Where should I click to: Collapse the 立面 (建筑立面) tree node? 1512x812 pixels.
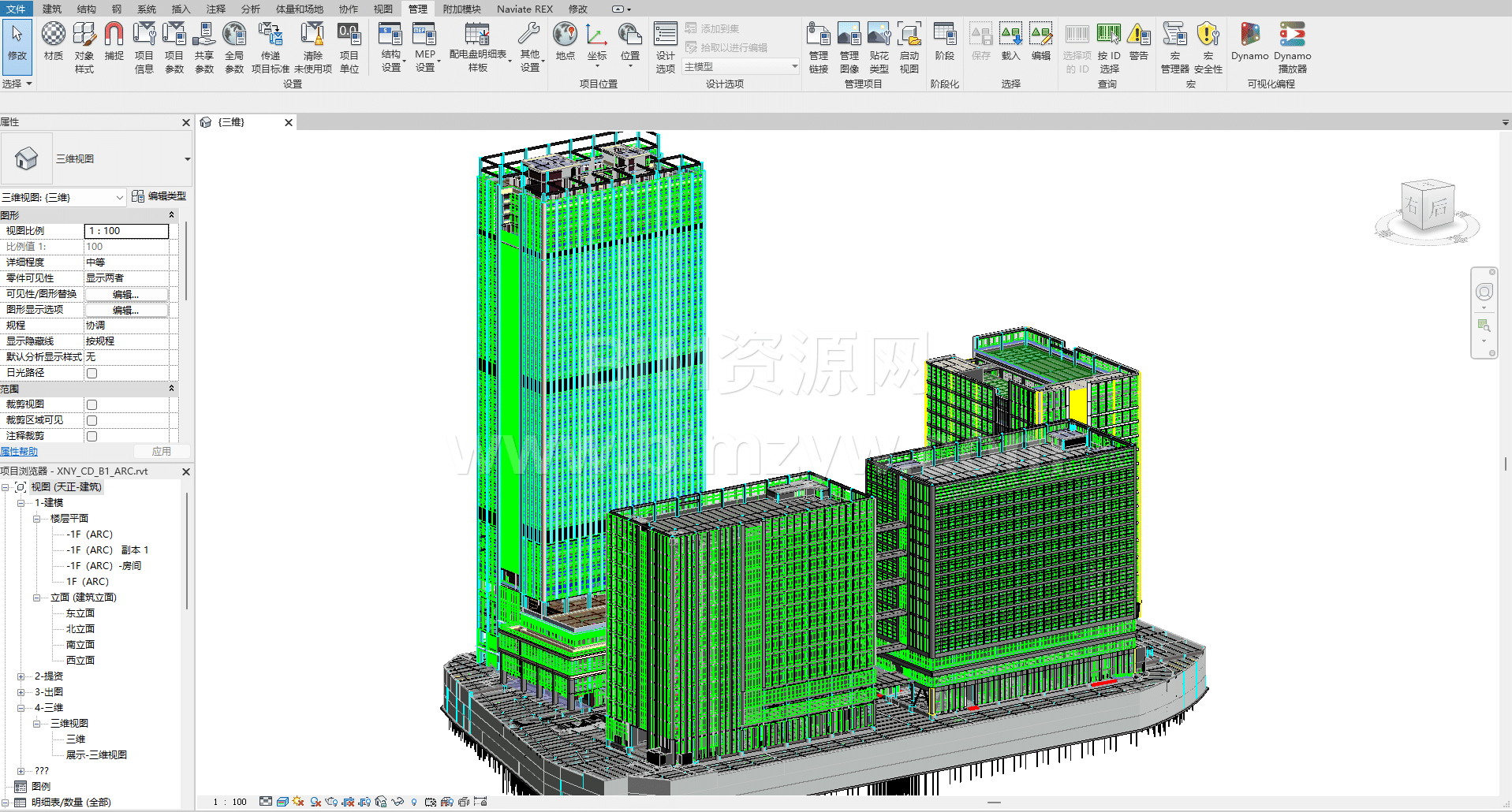36,598
